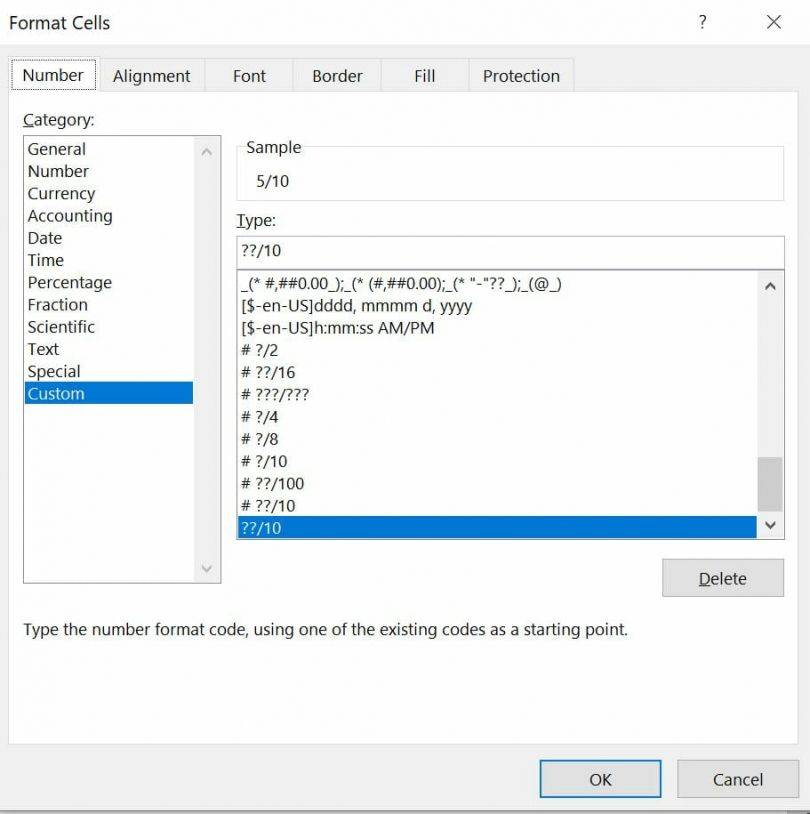Switch to the Font tab
Viewport: 810px width, 814px height.
(248, 75)
